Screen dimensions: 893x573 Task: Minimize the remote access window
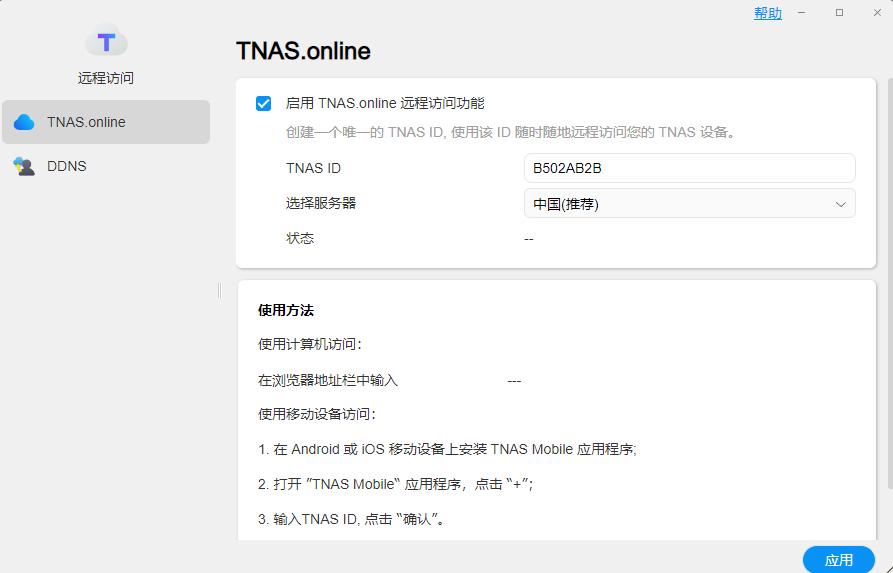801,13
